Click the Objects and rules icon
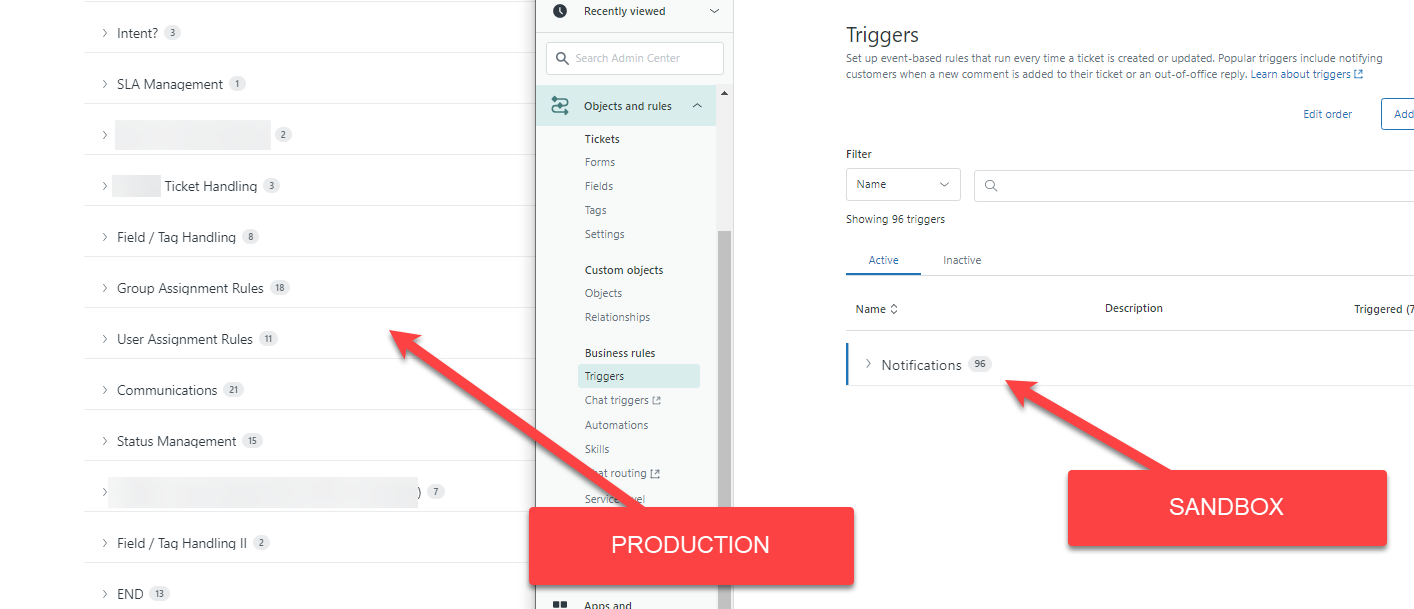Image resolution: width=1414 pixels, height=609 pixels. click(560, 106)
